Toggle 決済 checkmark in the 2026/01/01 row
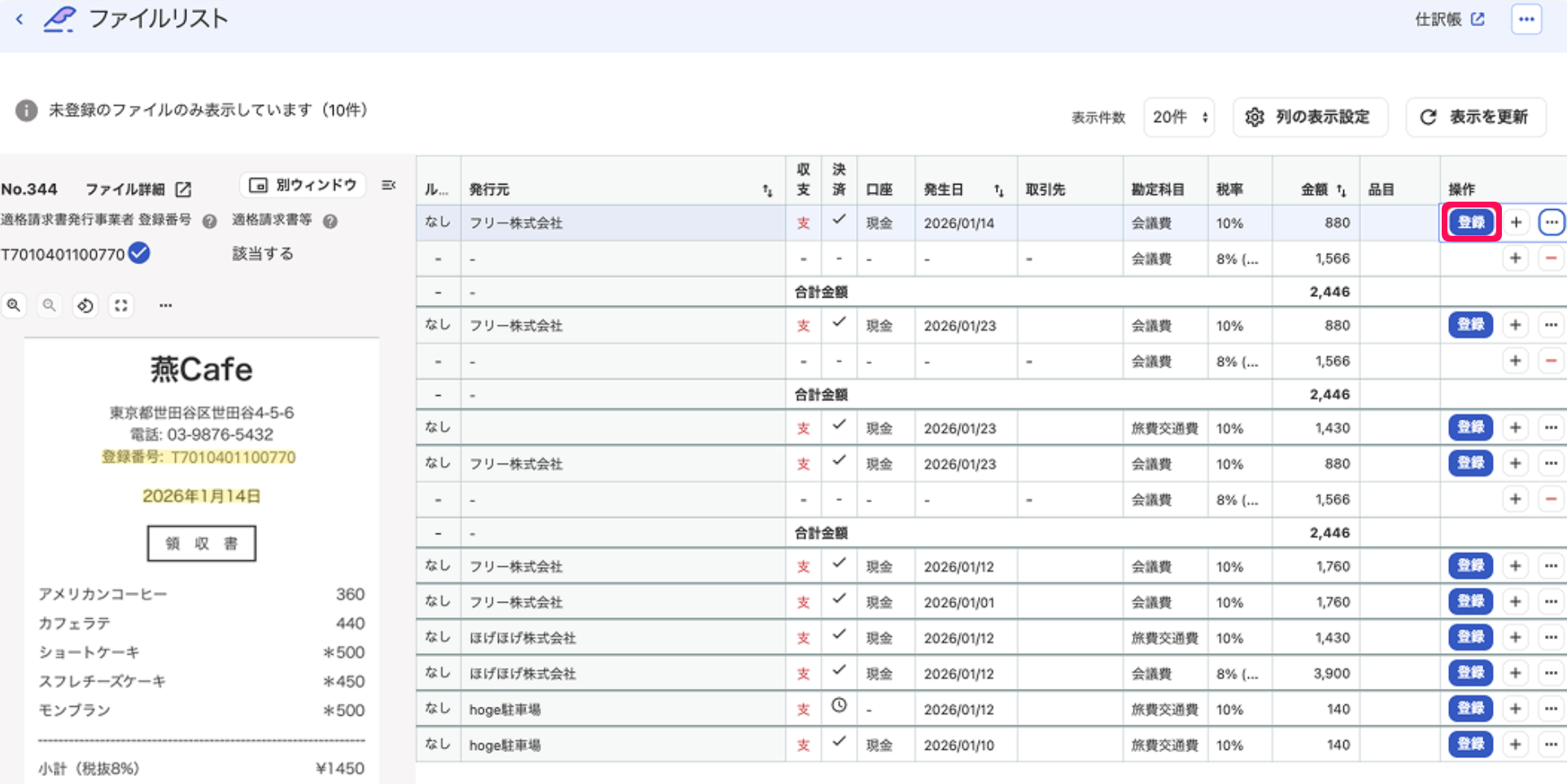Image resolution: width=1567 pixels, height=784 pixels. [839, 599]
